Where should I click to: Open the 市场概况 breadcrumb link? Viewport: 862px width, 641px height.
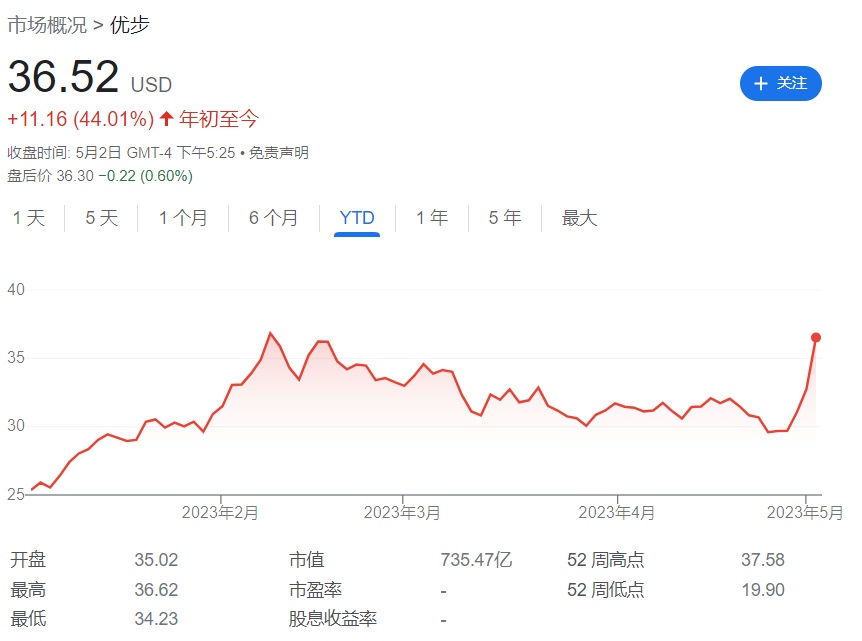point(46,25)
